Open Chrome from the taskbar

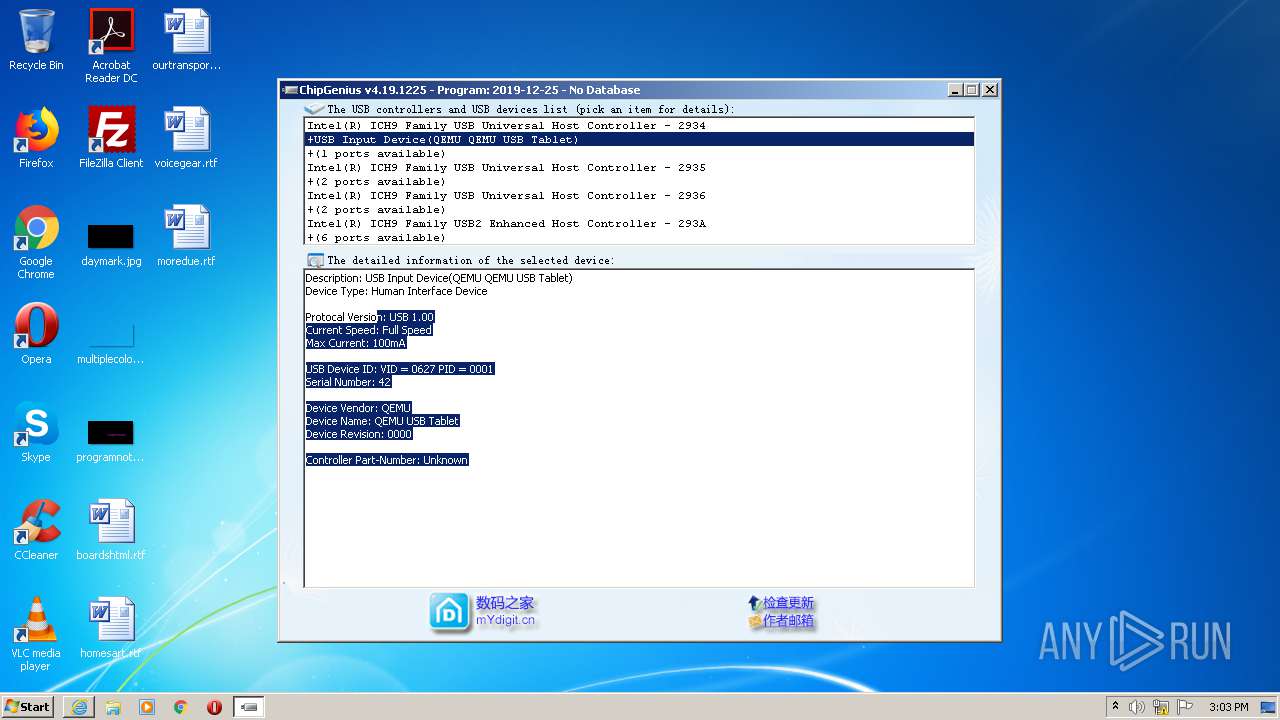click(180, 707)
